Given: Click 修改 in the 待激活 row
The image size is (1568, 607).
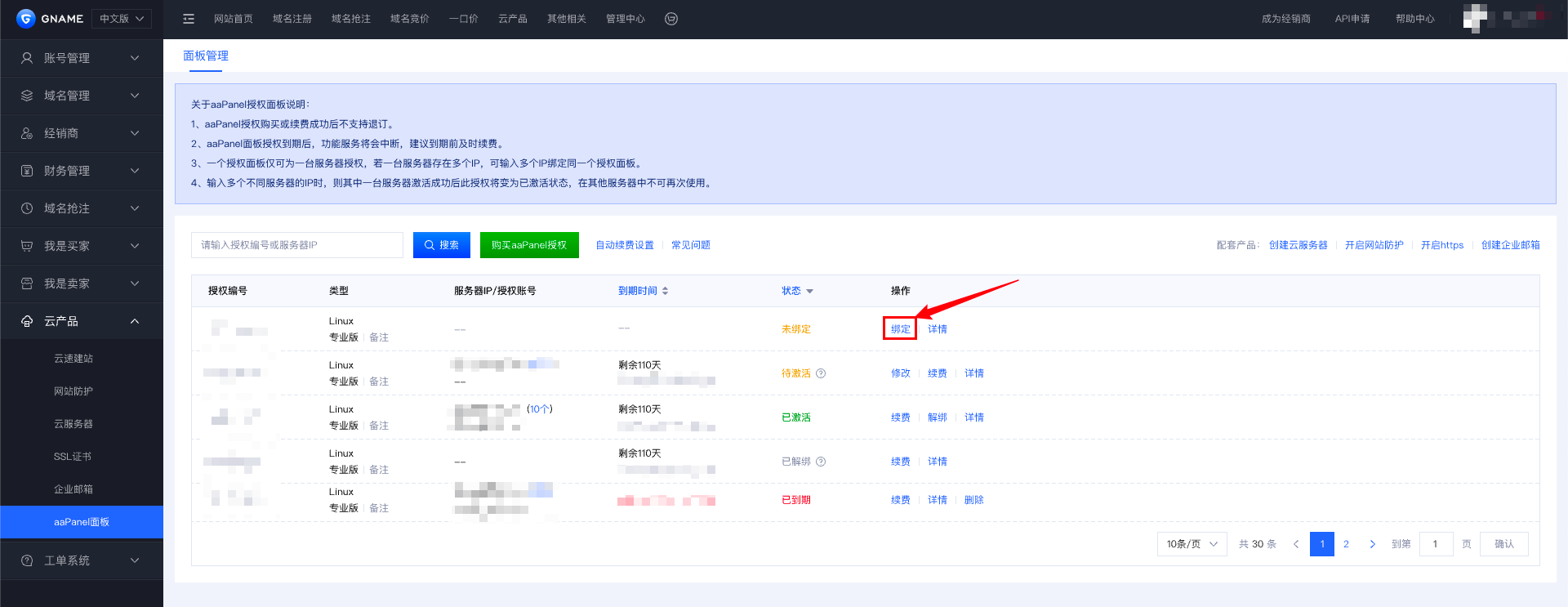Looking at the screenshot, I should [x=901, y=373].
